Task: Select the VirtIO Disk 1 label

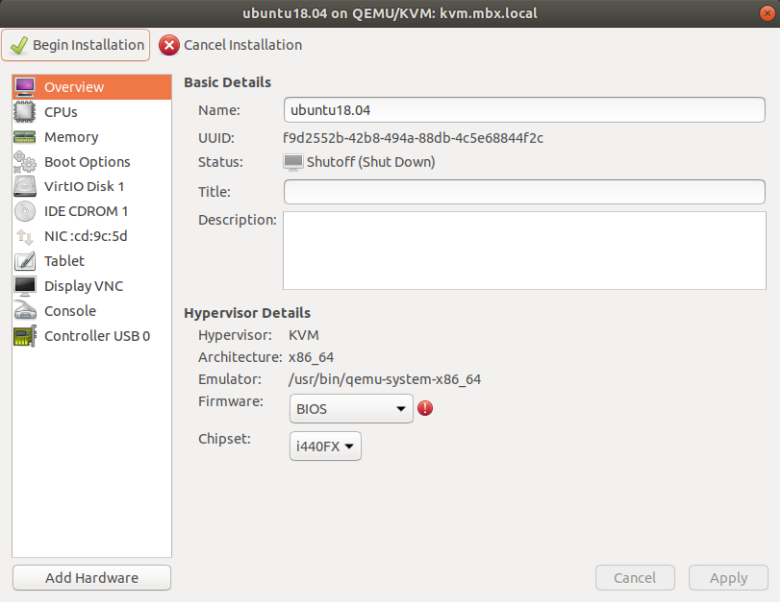Action: (84, 187)
